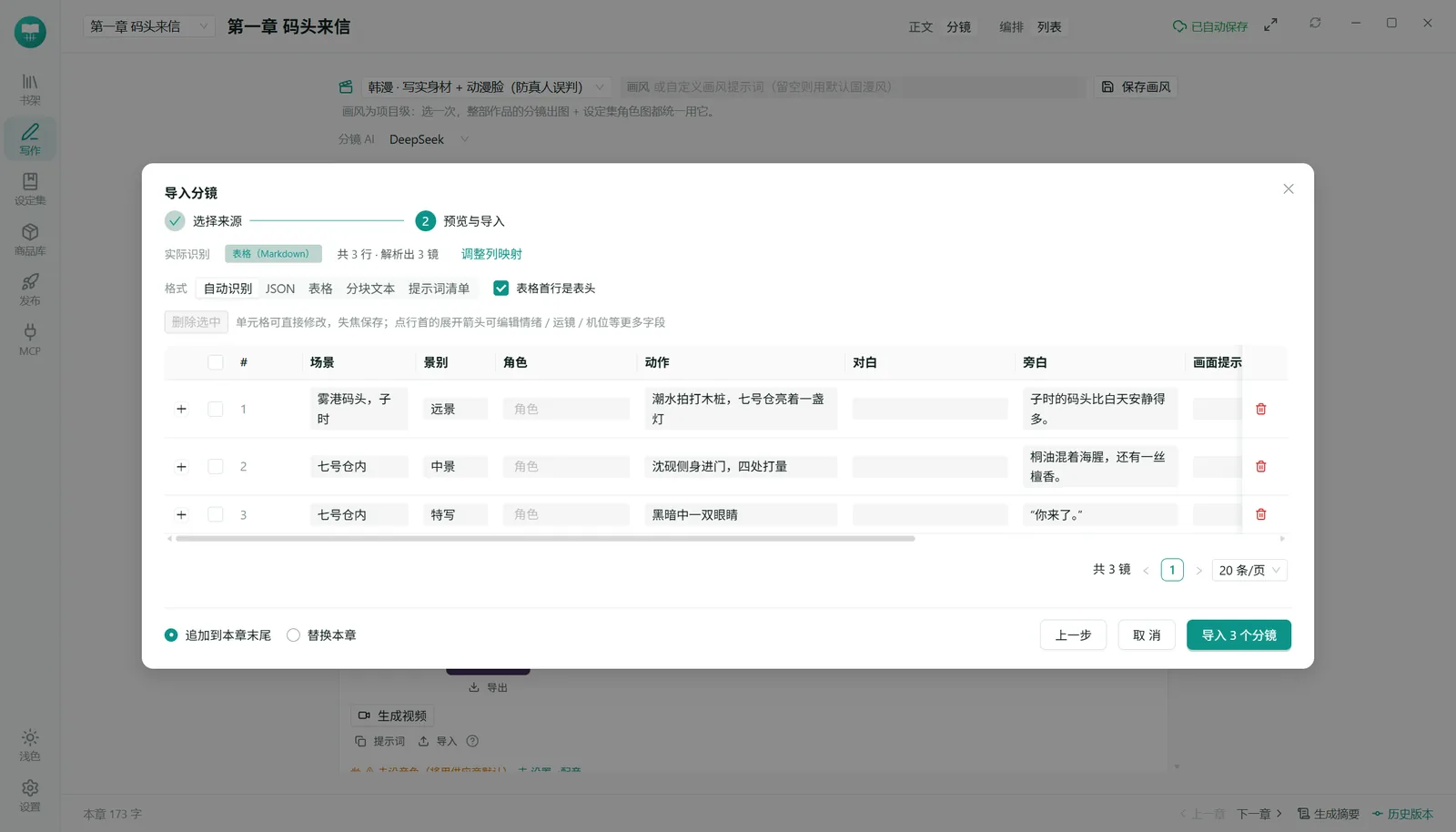The image size is (1456, 832).
Task: Open 历史版本 in the status bar
Action: tap(1402, 814)
